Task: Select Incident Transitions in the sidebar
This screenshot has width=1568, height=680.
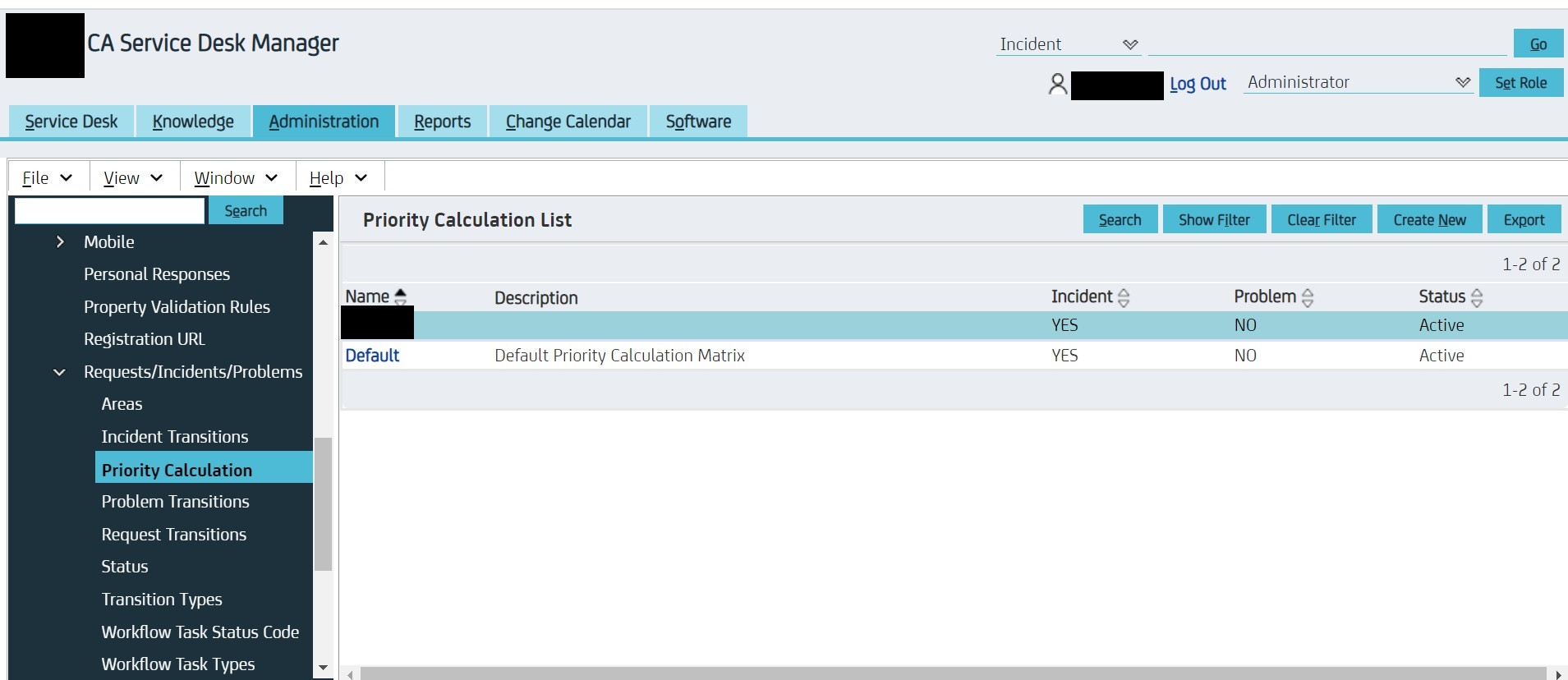Action: tap(175, 437)
